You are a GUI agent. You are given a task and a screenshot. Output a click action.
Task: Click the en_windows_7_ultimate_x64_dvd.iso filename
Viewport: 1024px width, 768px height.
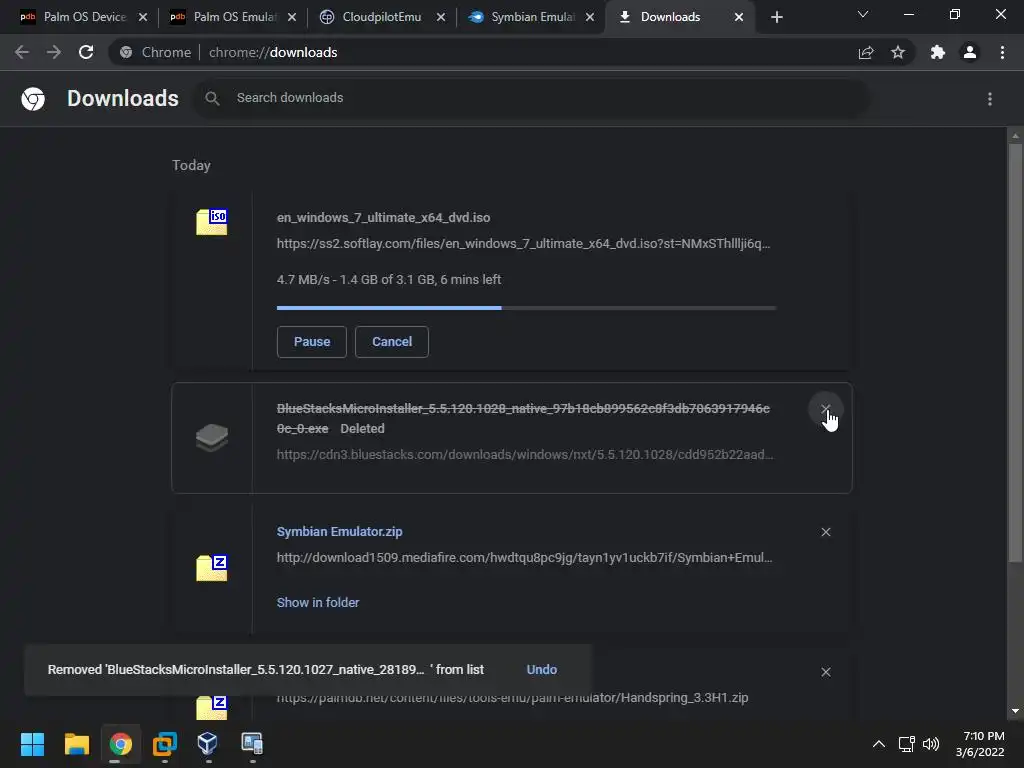tap(383, 217)
